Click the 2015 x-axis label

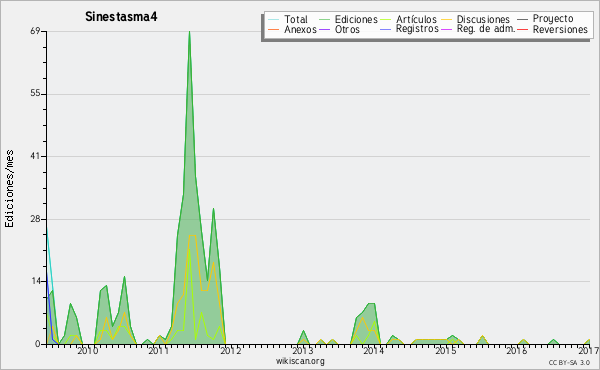coord(445,350)
